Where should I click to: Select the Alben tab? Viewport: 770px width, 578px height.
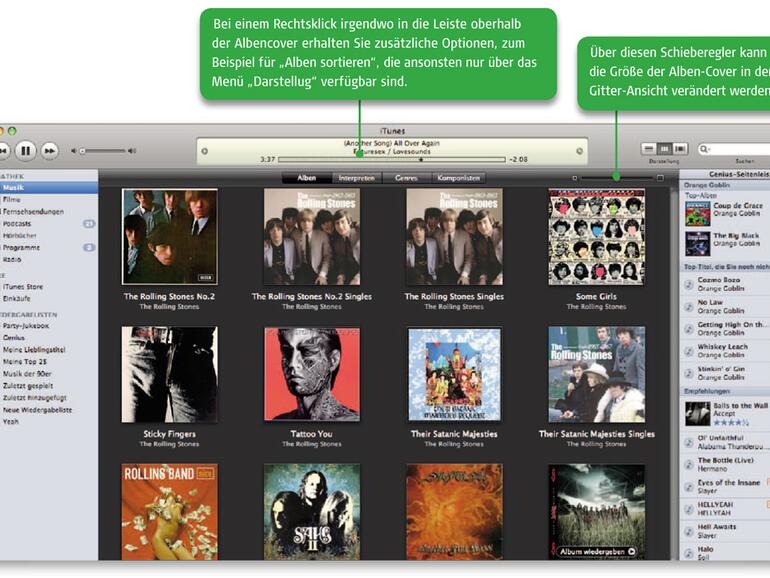(x=306, y=178)
